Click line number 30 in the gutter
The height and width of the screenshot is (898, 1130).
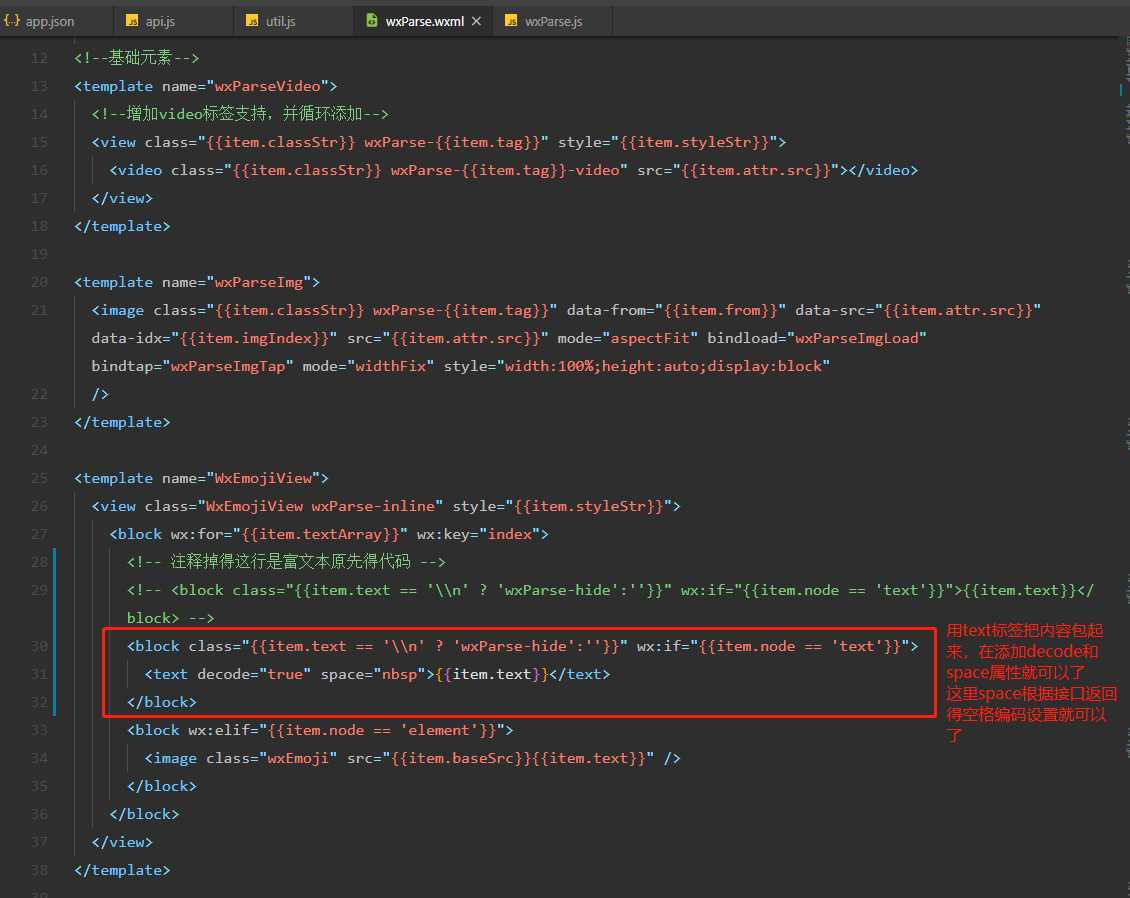39,646
